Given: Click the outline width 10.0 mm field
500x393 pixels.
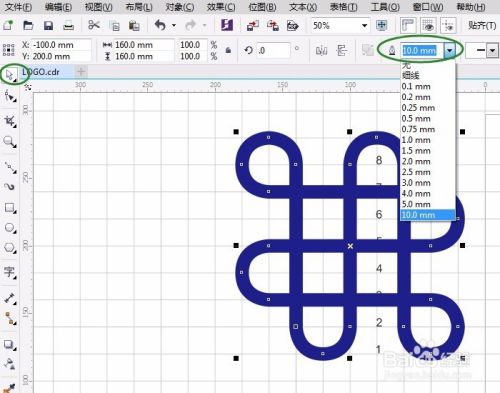Looking at the screenshot, I should click(422, 51).
